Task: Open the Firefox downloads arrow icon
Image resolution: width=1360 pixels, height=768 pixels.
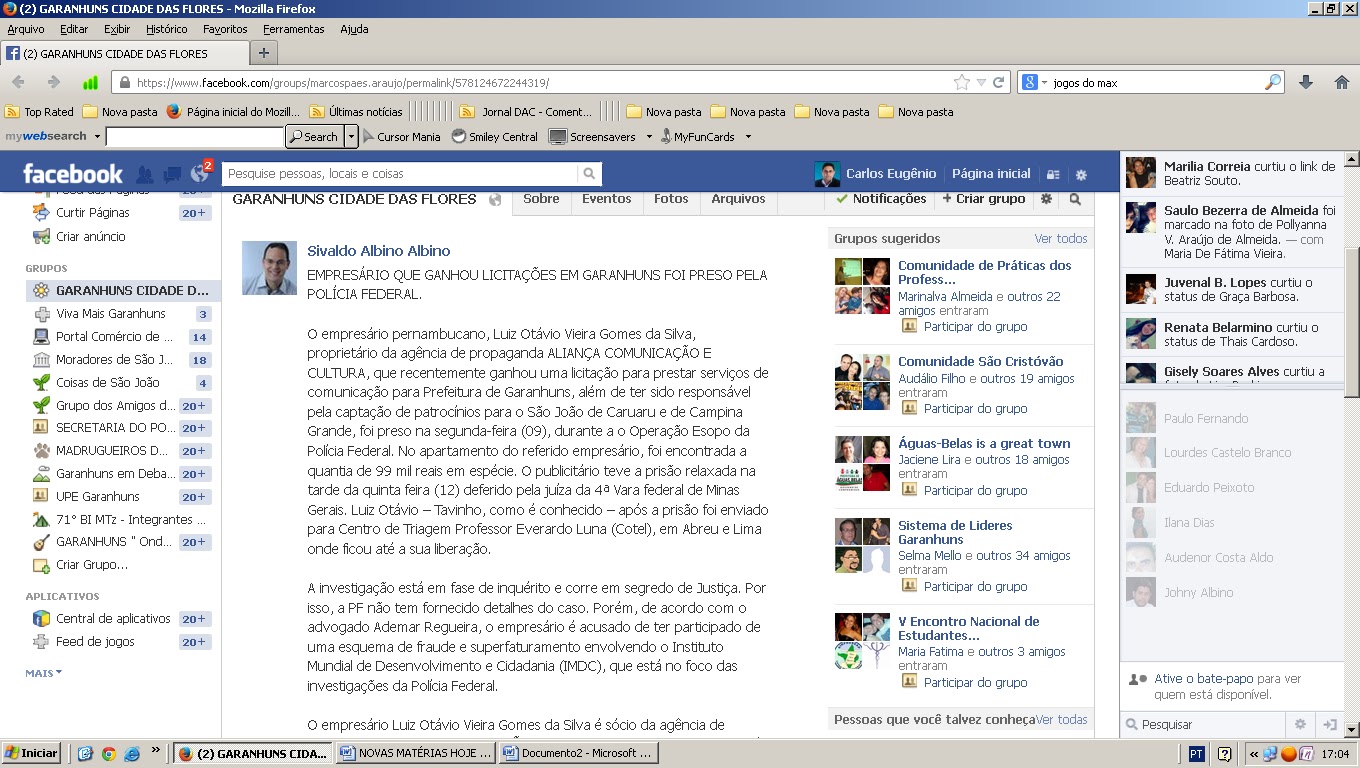Action: point(1306,82)
